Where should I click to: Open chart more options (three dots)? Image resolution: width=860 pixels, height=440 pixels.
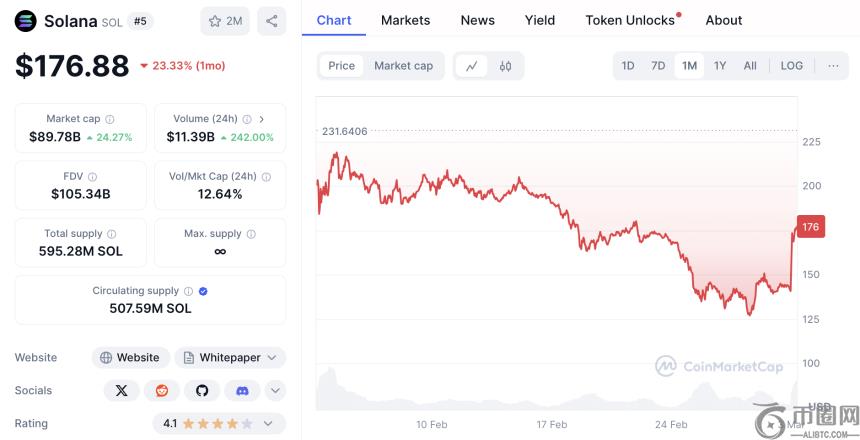click(833, 66)
